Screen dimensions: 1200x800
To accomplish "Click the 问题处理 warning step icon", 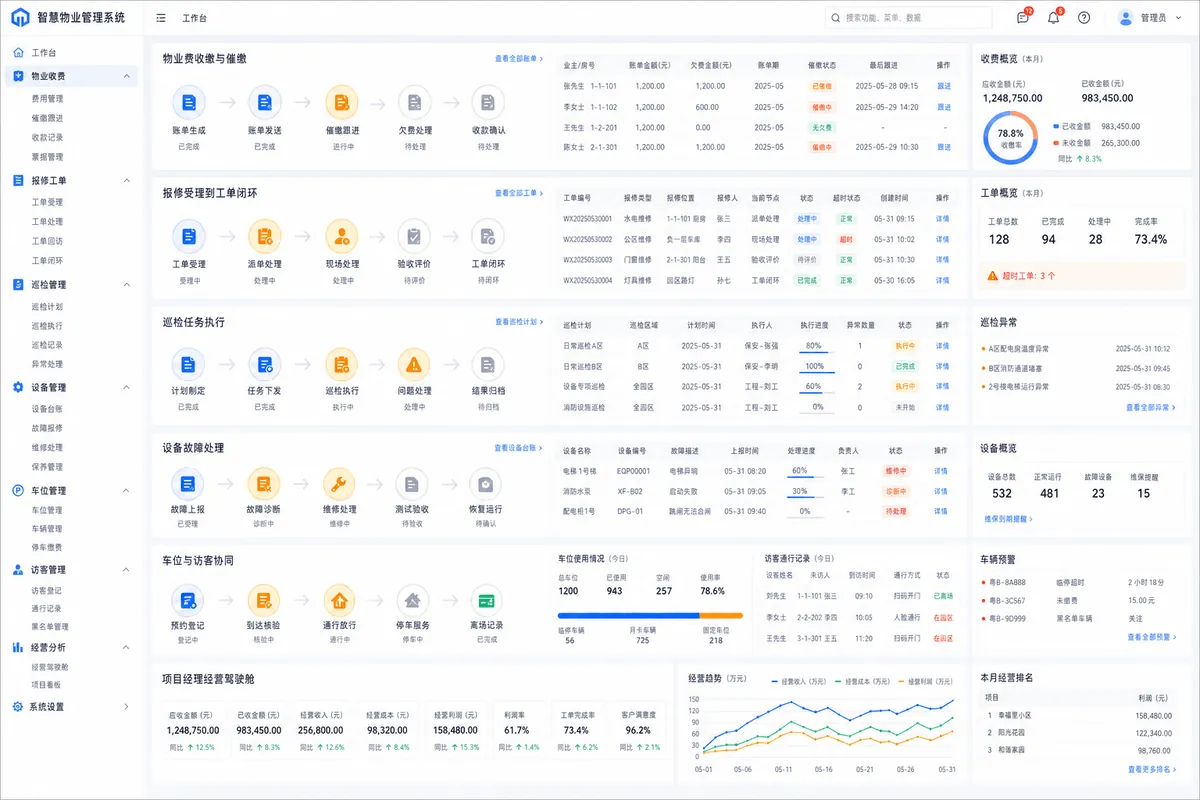I will tap(414, 365).
